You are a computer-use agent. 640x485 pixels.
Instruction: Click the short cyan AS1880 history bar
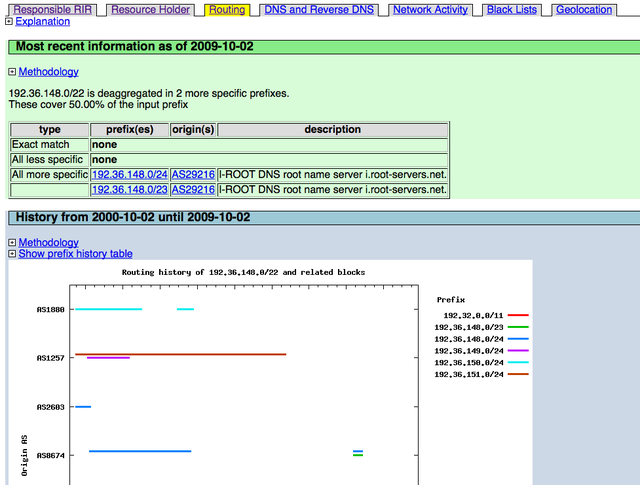click(185, 309)
